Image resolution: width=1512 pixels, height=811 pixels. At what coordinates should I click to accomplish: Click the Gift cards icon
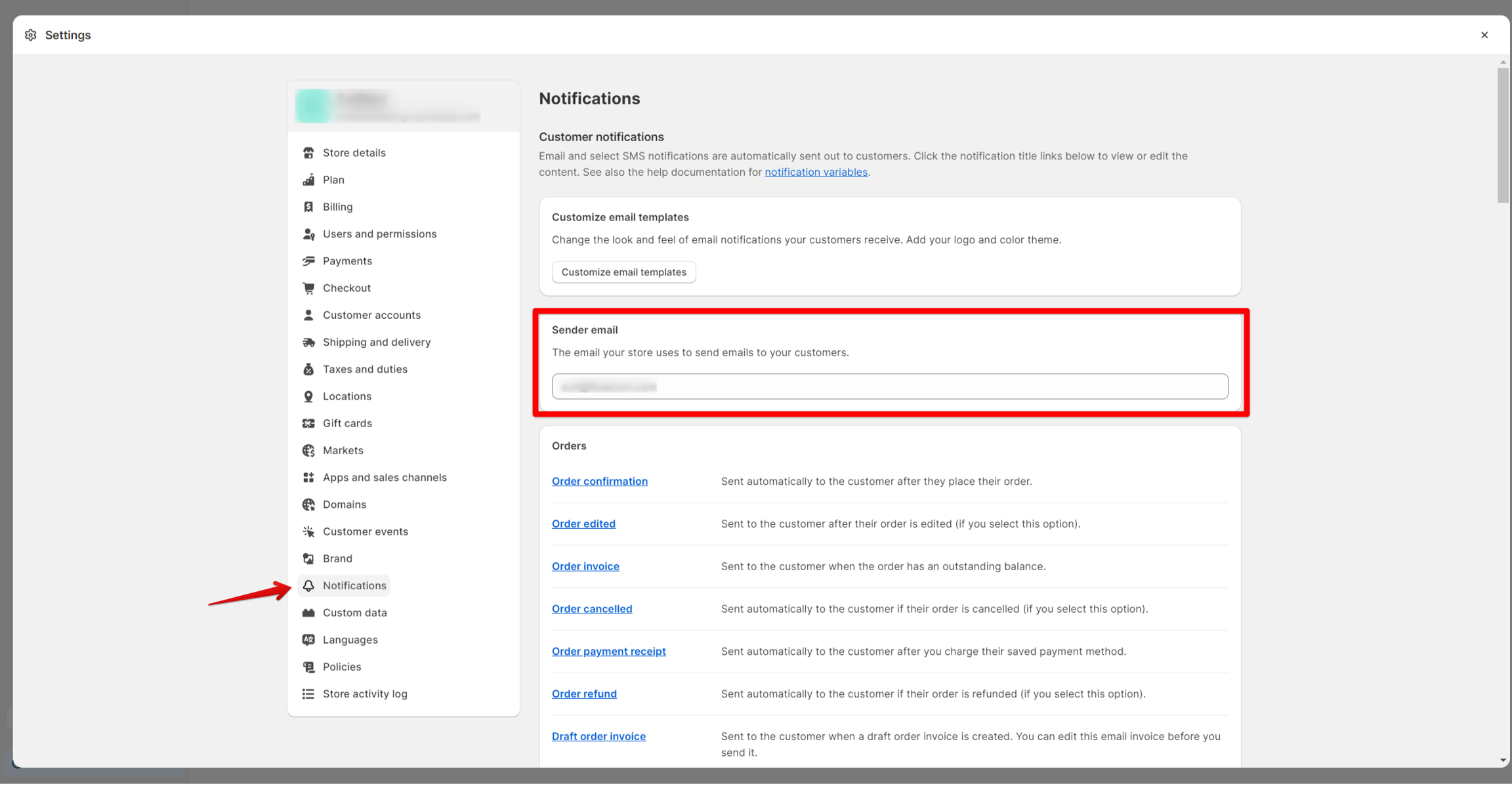[x=308, y=423]
